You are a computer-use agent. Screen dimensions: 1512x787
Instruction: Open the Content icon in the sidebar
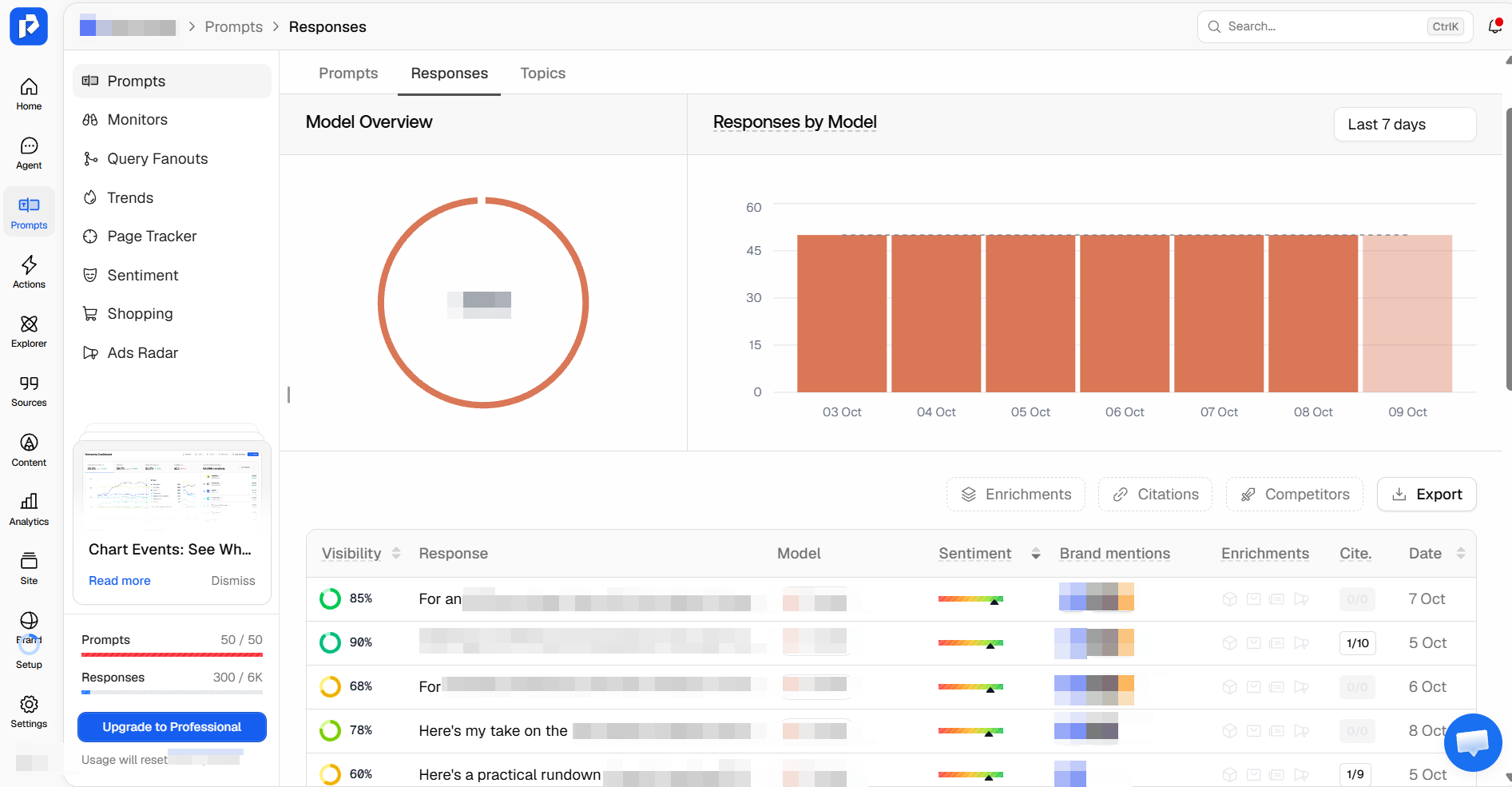(x=29, y=450)
